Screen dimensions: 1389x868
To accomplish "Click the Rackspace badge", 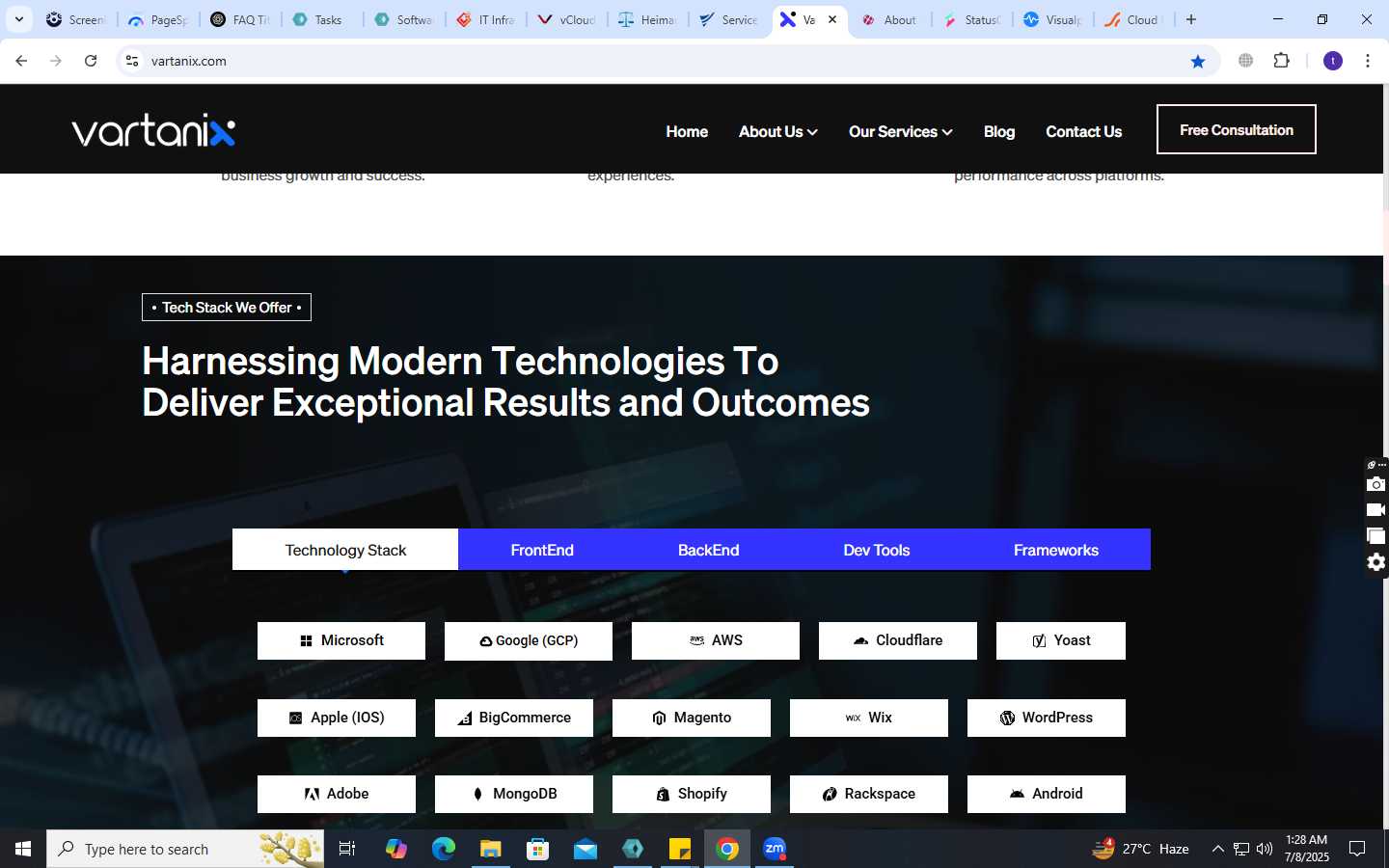I will tap(869, 794).
